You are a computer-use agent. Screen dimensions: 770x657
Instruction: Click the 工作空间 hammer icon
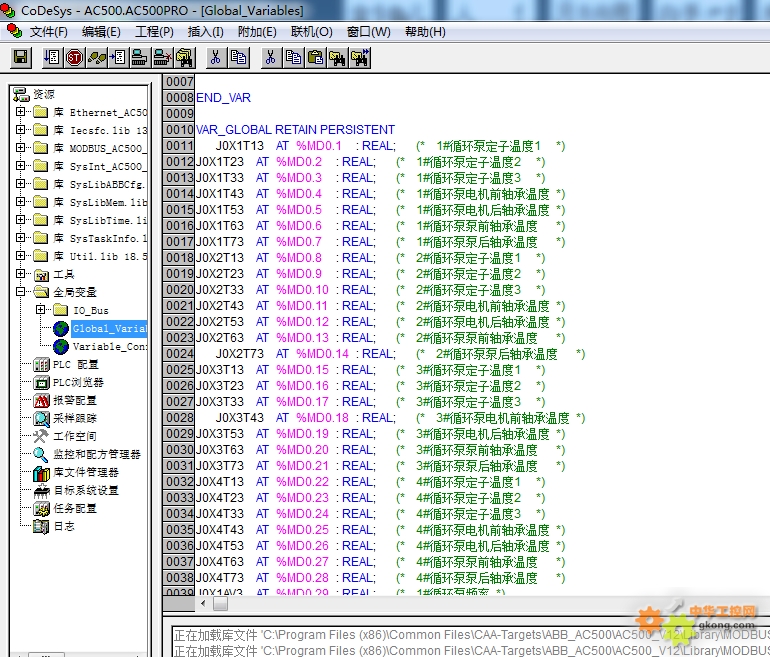click(41, 436)
